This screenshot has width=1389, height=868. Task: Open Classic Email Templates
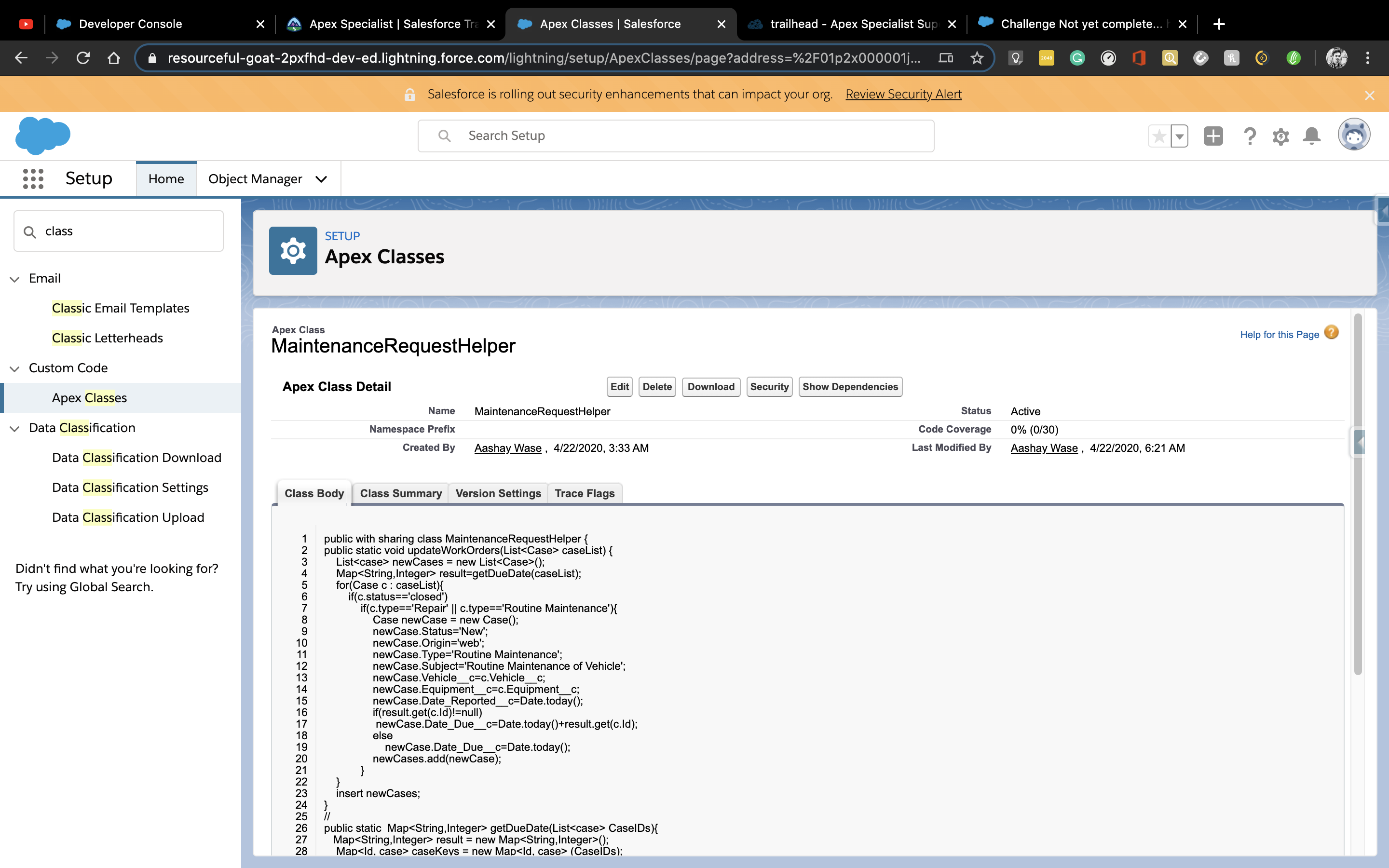pos(121,308)
